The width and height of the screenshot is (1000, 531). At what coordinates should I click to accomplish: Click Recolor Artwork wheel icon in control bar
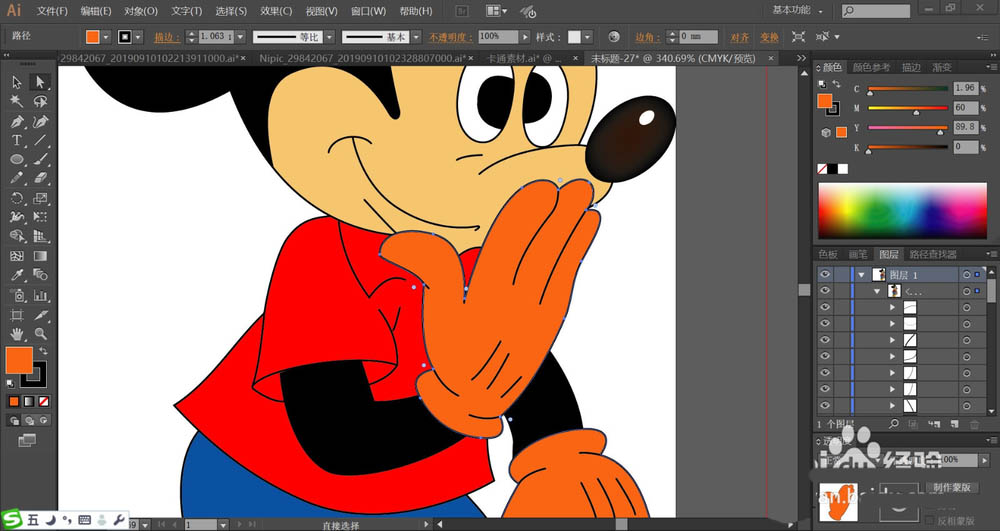614,37
